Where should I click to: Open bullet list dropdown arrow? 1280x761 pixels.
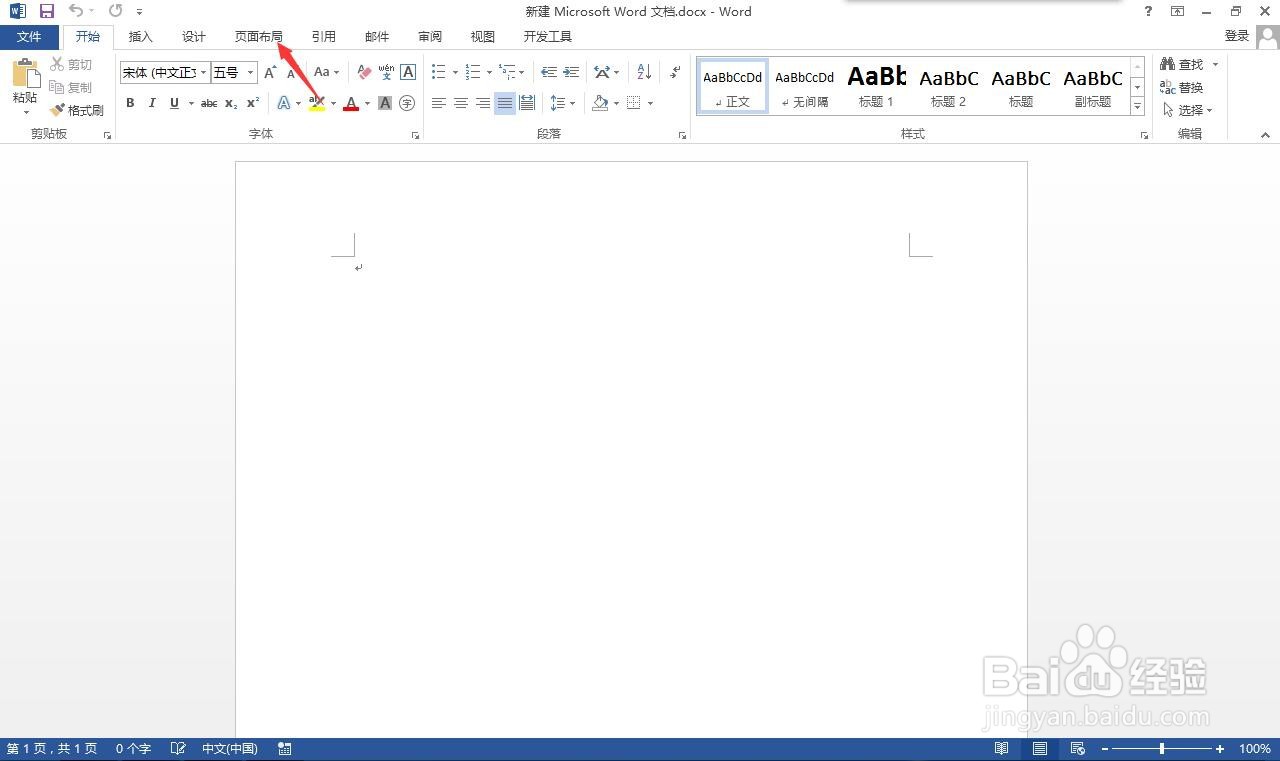[455, 72]
